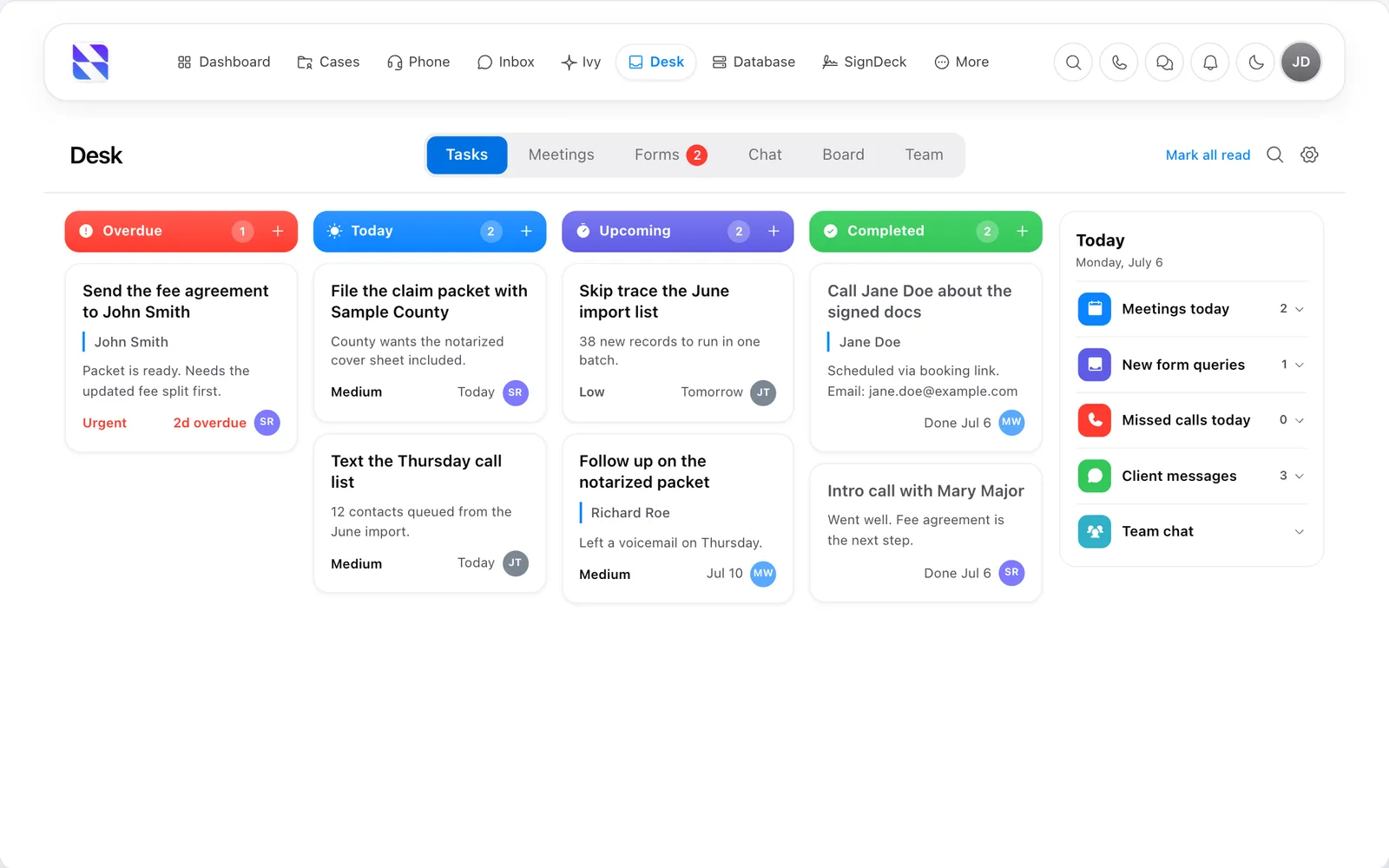Expand the Missed calls today chevron
1389x868 pixels.
(1300, 420)
